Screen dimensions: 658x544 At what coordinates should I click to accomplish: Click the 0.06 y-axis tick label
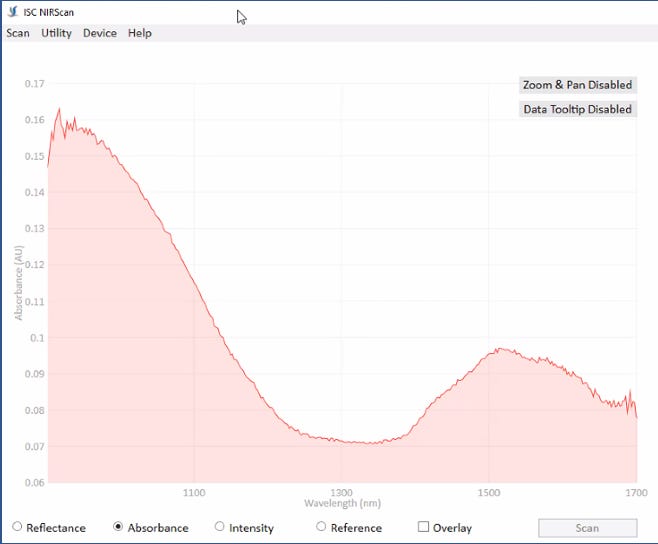point(34,483)
